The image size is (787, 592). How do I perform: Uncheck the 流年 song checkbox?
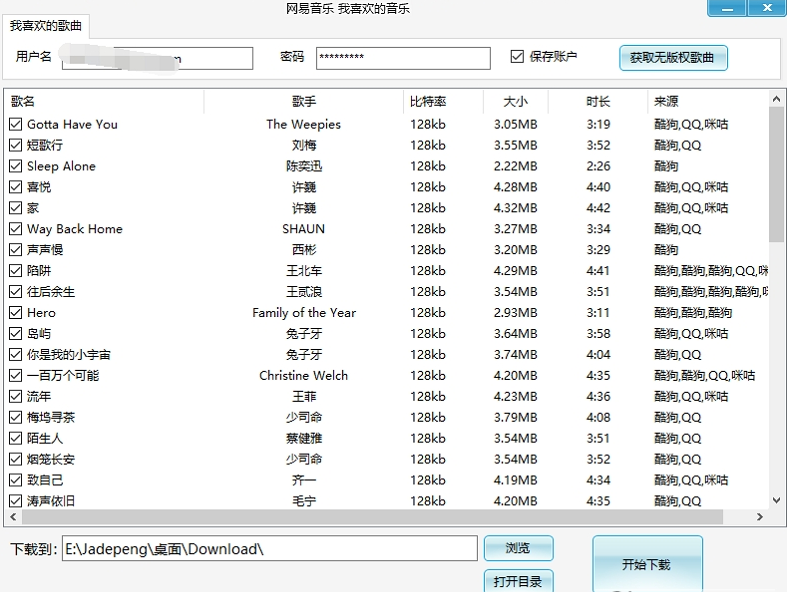click(x=16, y=396)
